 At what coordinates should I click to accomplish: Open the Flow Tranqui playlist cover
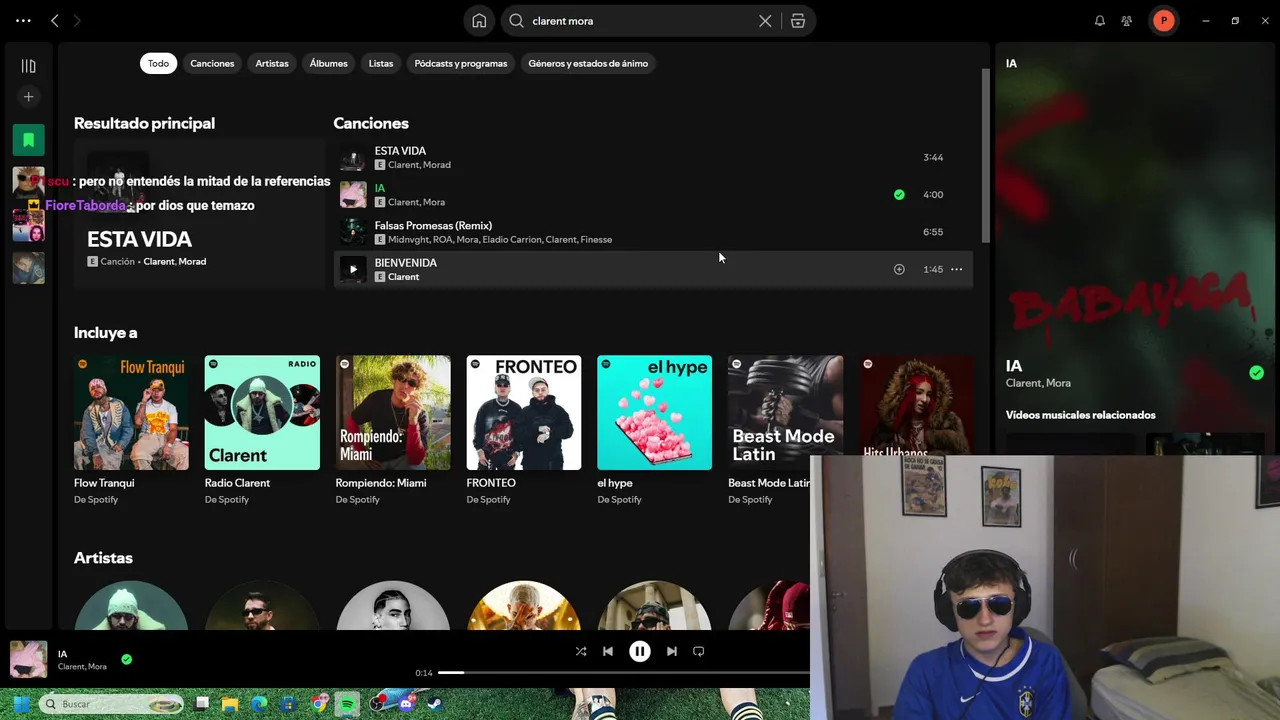(131, 412)
